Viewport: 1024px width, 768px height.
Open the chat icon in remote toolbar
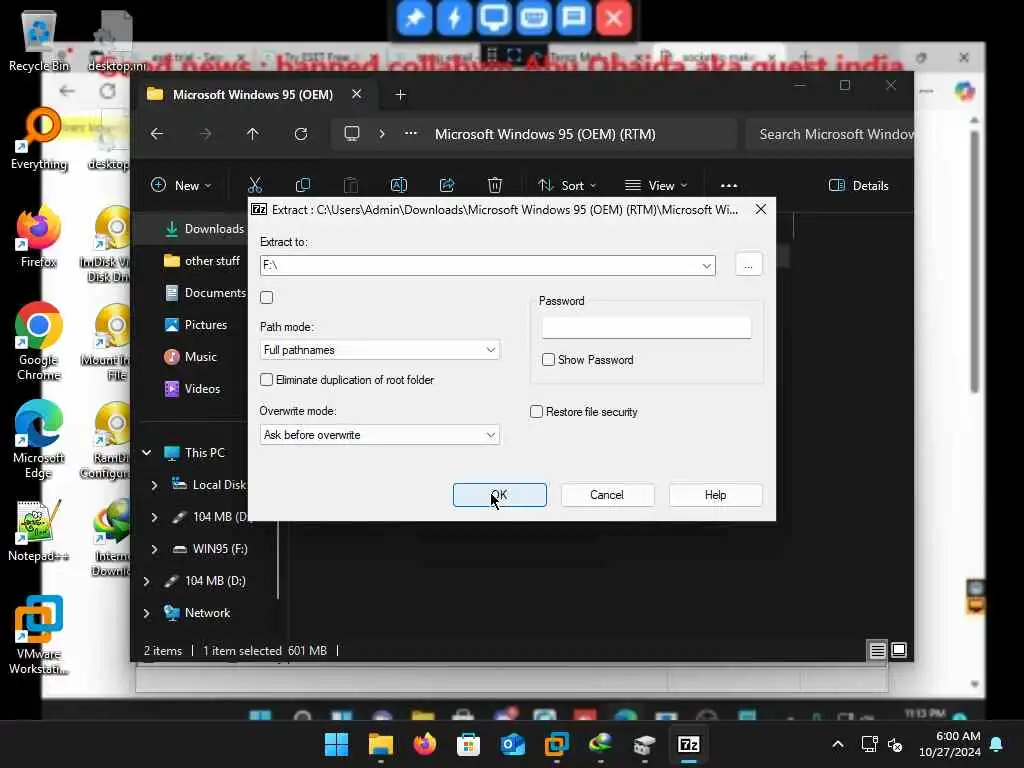[x=573, y=18]
